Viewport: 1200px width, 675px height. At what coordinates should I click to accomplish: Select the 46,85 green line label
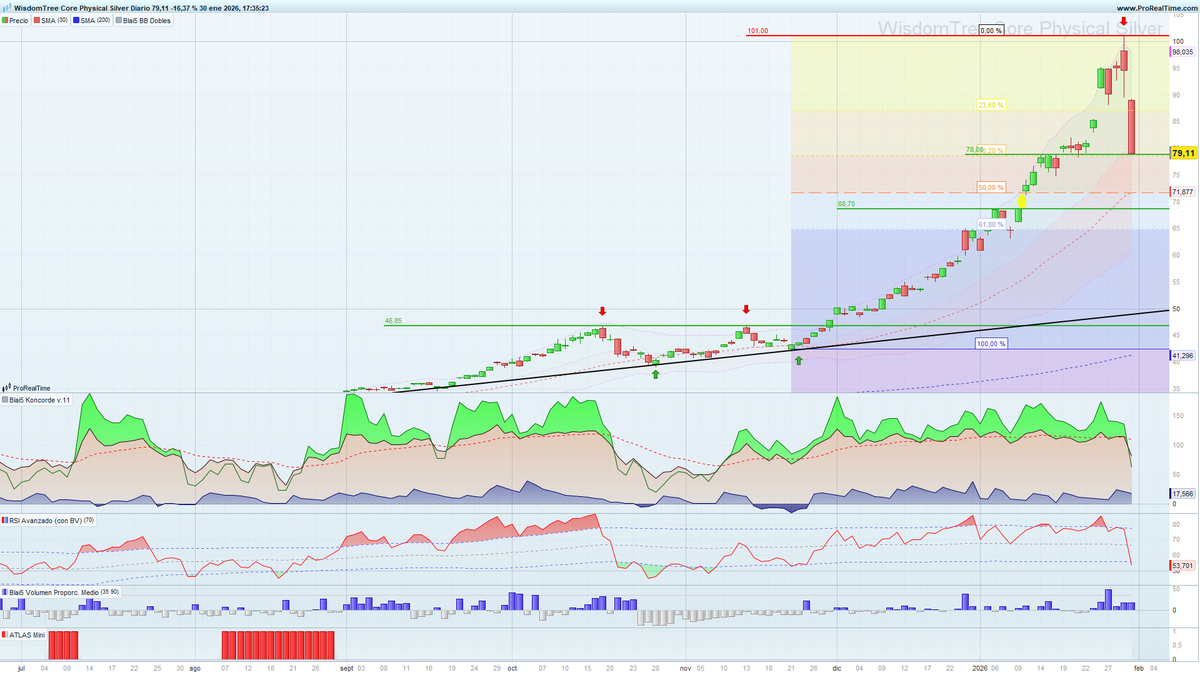pyautogui.click(x=393, y=321)
